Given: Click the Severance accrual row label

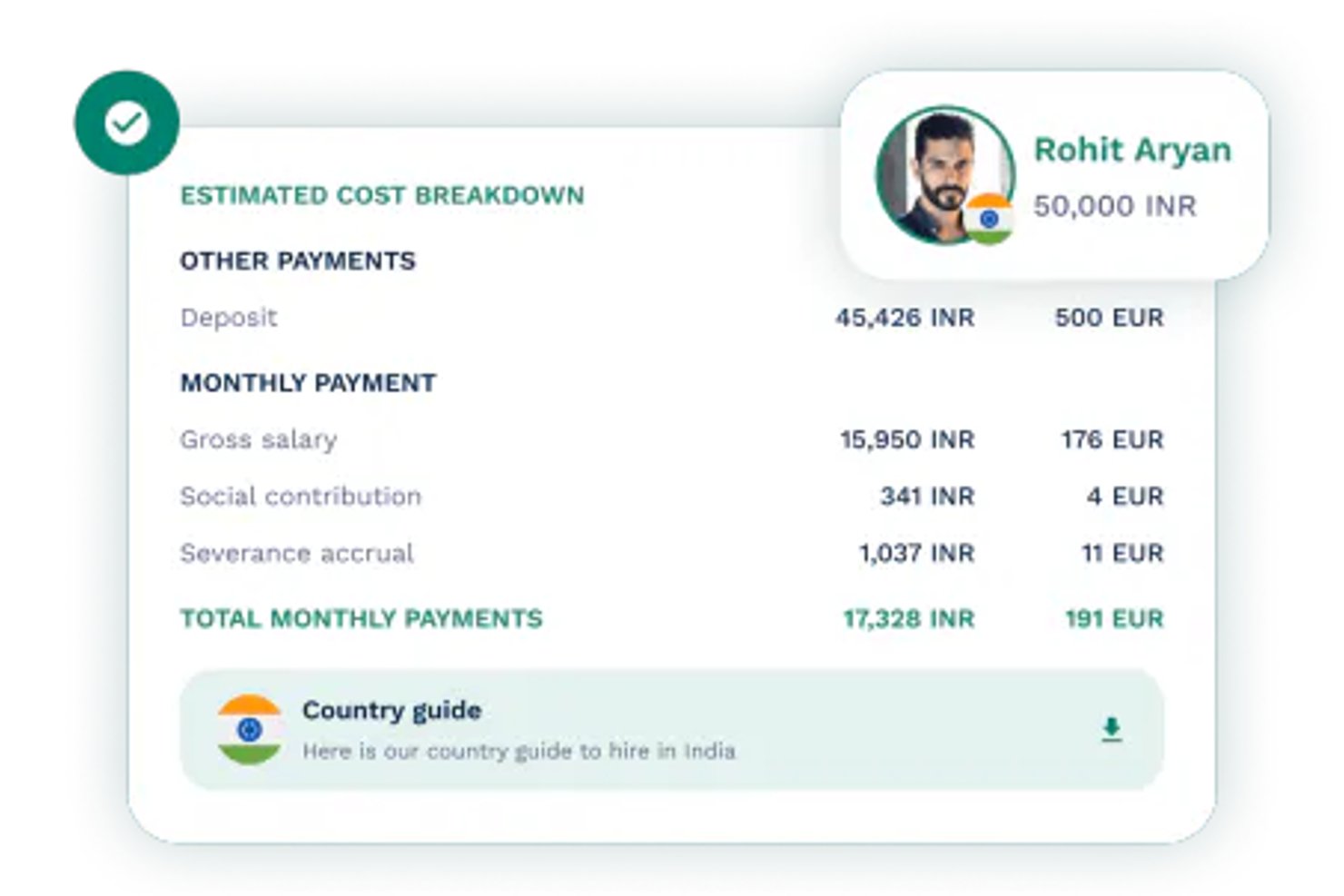Looking at the screenshot, I should point(297,553).
